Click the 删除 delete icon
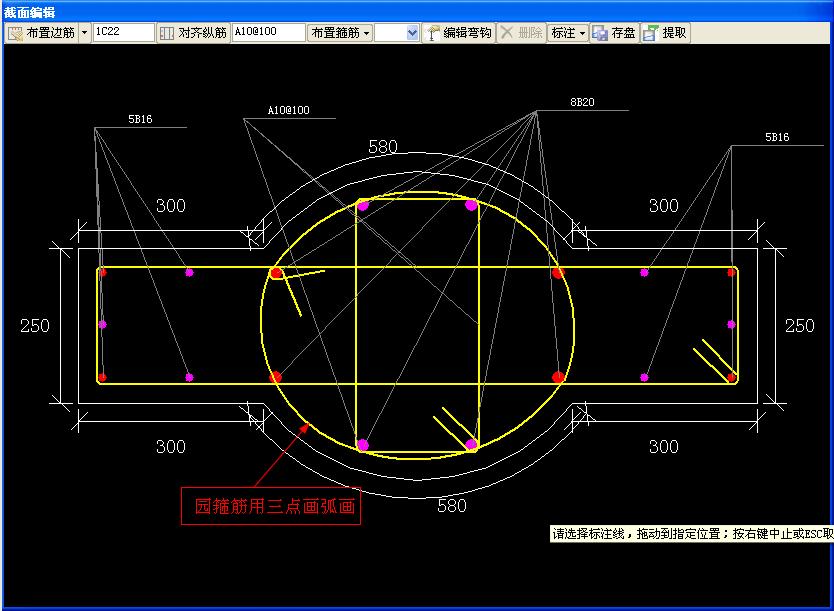The image size is (834, 611). tap(520, 32)
